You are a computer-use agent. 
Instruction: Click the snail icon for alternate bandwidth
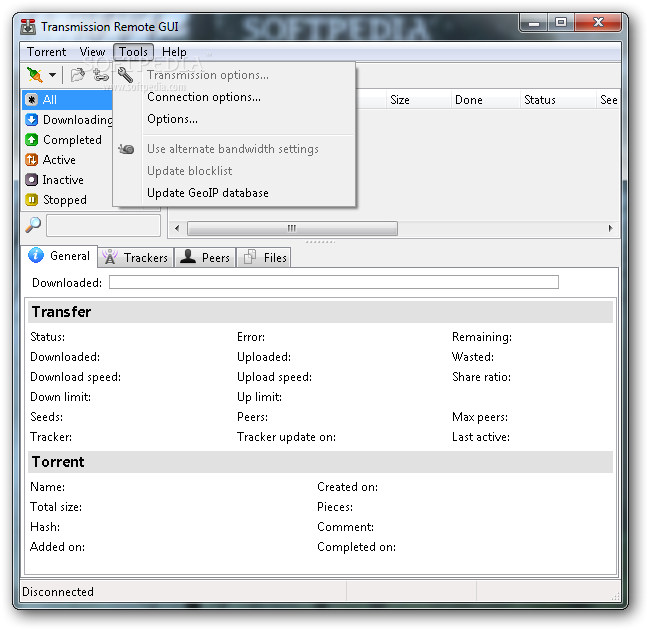point(126,149)
